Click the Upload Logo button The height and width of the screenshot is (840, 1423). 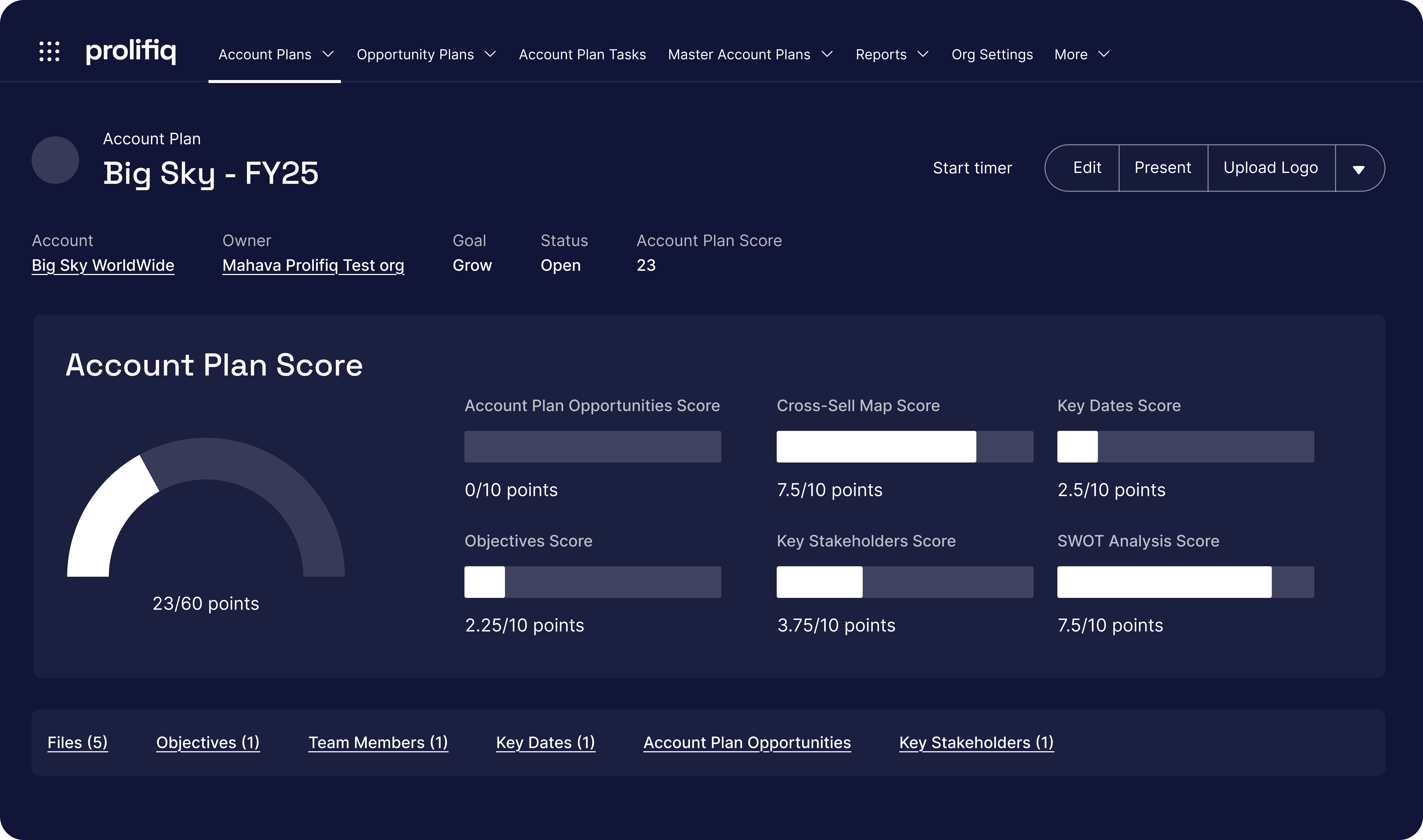[1271, 168]
